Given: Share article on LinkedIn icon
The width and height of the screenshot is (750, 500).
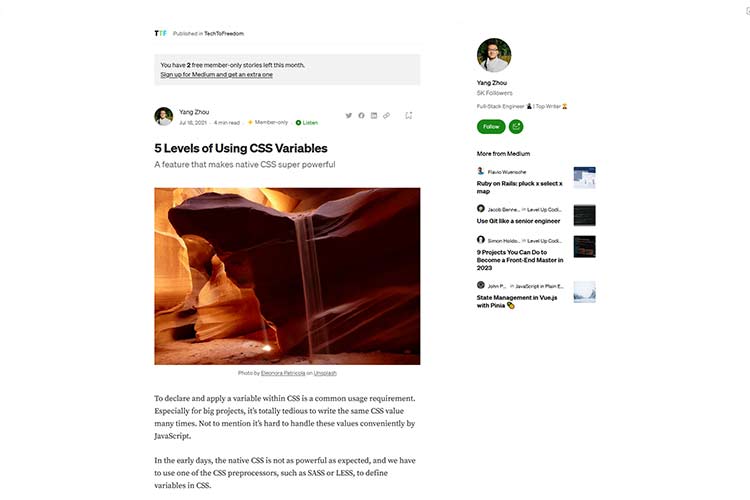Looking at the screenshot, I should click(x=374, y=115).
